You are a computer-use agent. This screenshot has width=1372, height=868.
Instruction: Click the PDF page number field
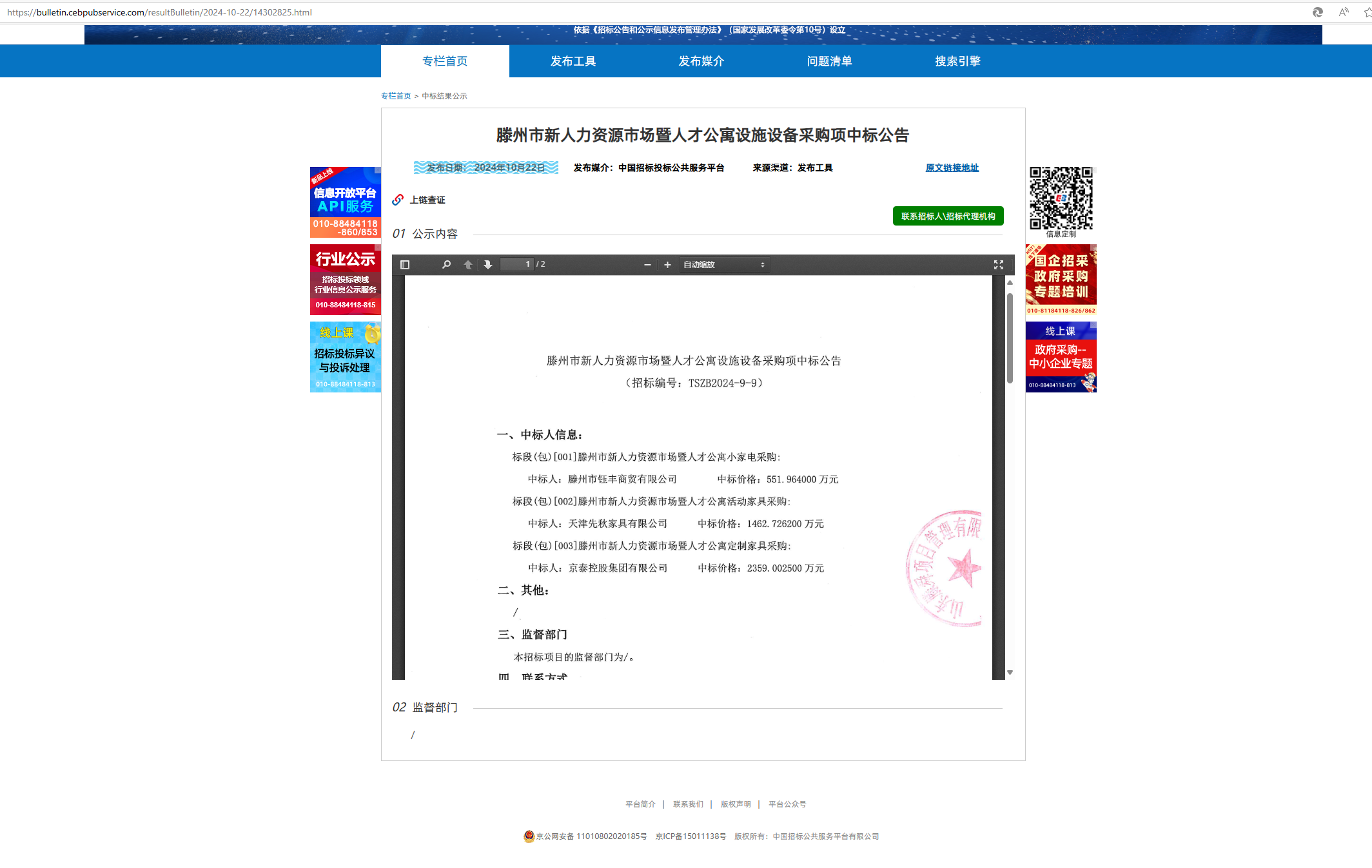tap(517, 264)
